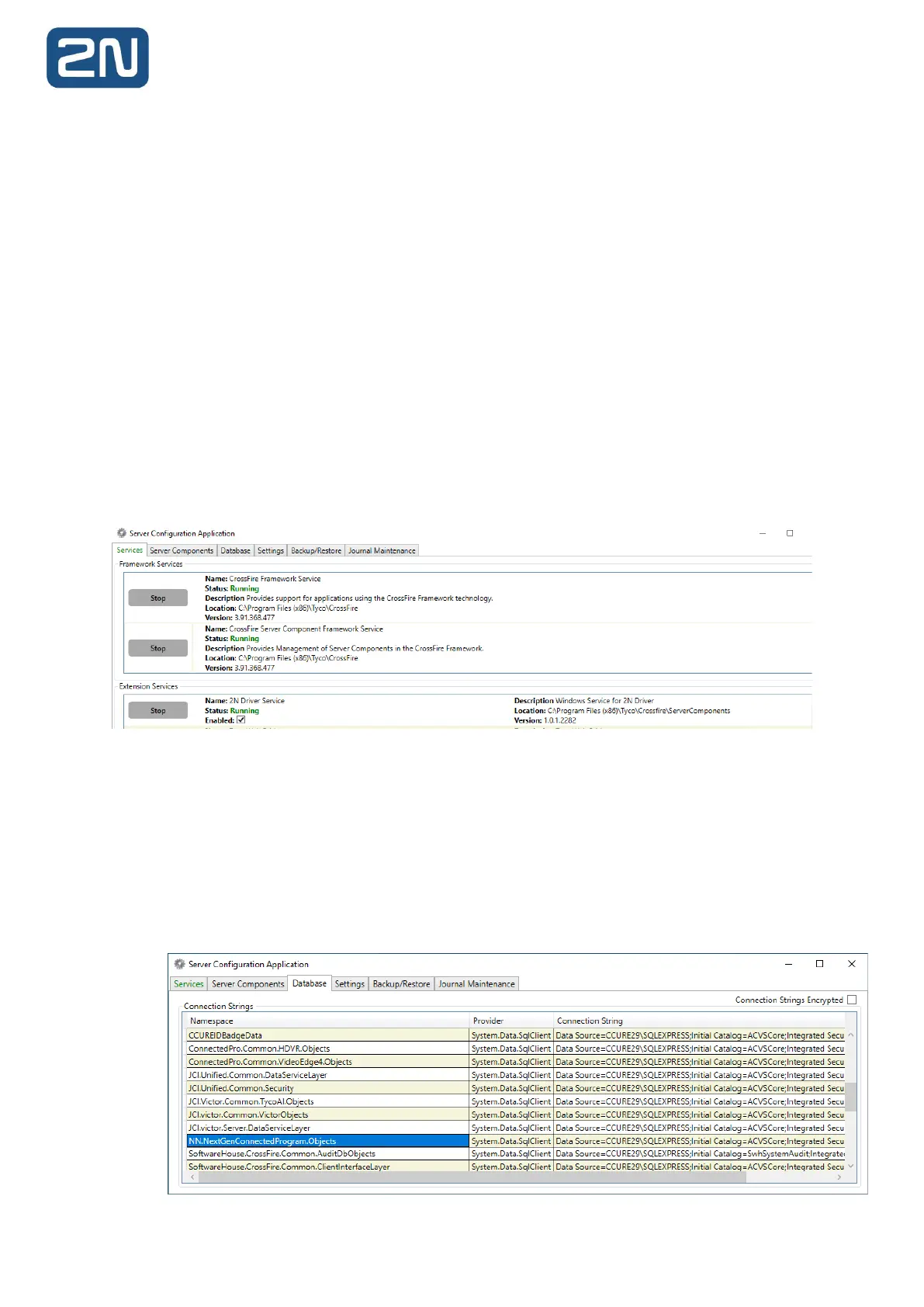Open Services tab in Framework Services window
This screenshot has width=924, height=1307.
pos(130,550)
